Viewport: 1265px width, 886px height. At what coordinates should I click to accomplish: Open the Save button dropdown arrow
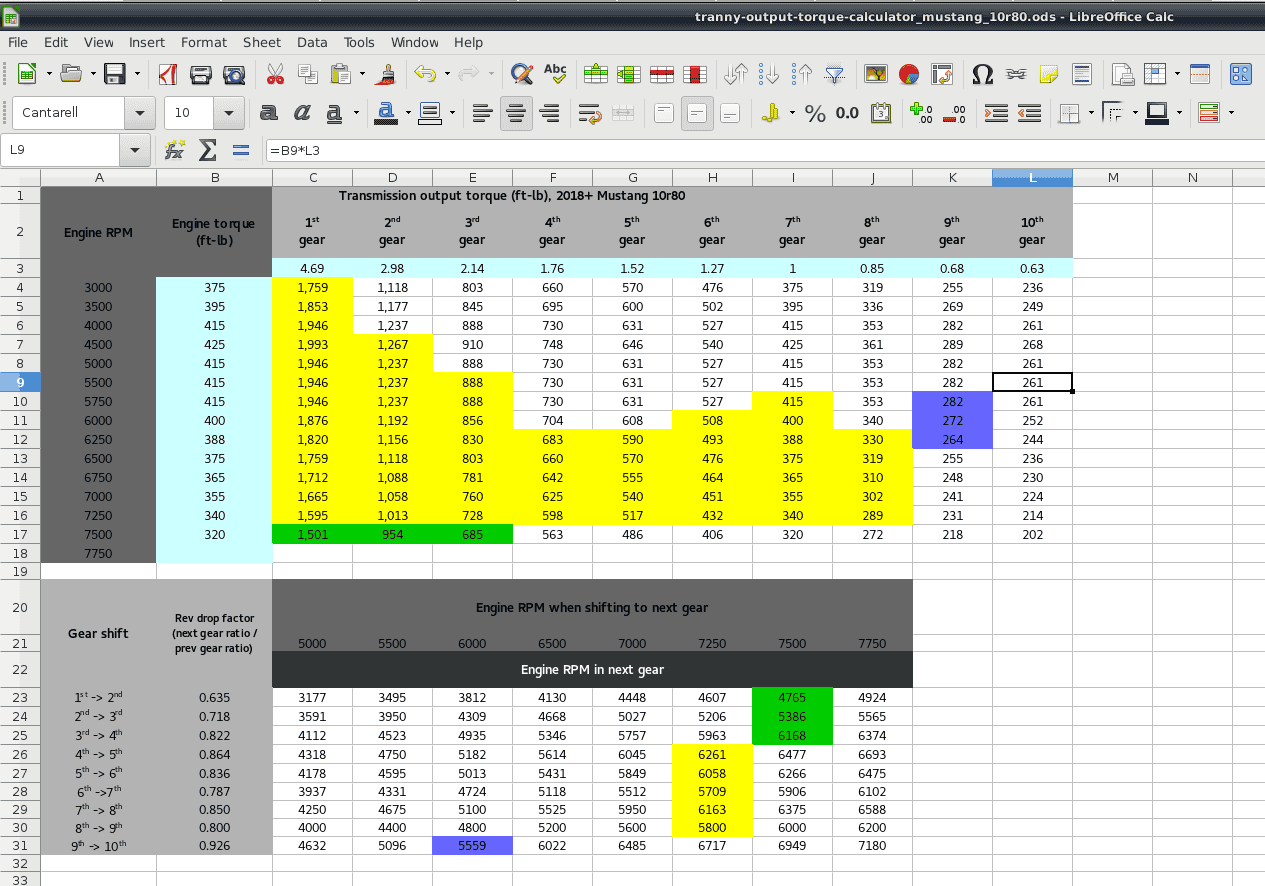point(137,74)
